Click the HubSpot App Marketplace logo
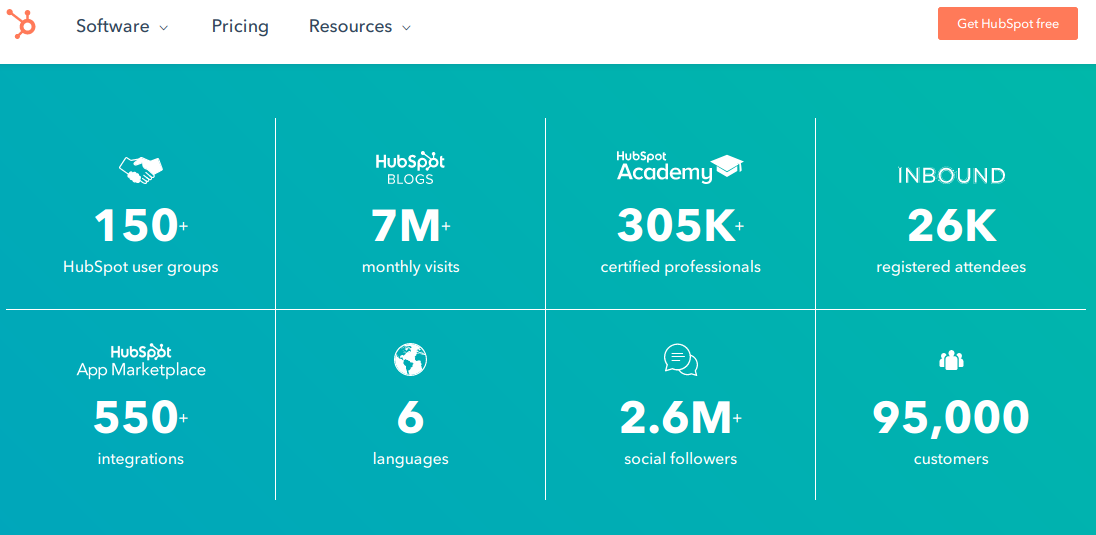This screenshot has height=535, width=1096. 141,361
